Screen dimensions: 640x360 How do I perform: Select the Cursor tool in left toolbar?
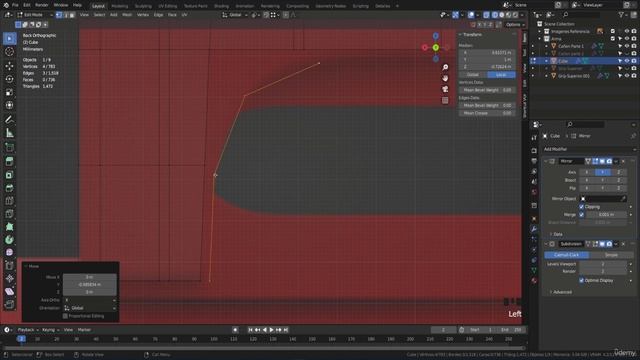click(x=9, y=52)
